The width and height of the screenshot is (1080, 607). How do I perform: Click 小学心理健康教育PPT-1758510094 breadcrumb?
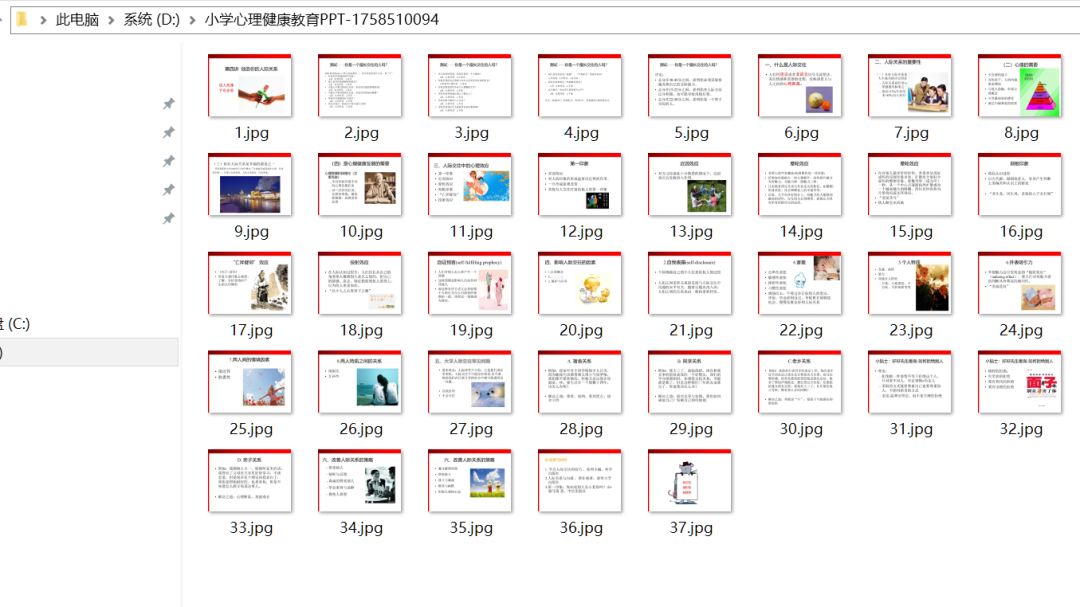tap(322, 19)
